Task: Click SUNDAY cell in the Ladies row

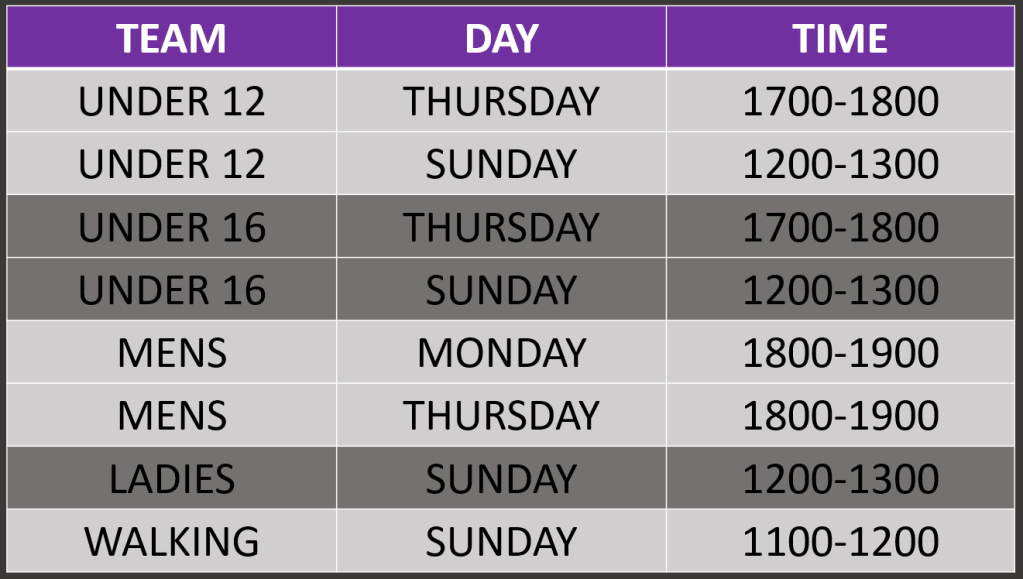Action: pyautogui.click(x=501, y=479)
